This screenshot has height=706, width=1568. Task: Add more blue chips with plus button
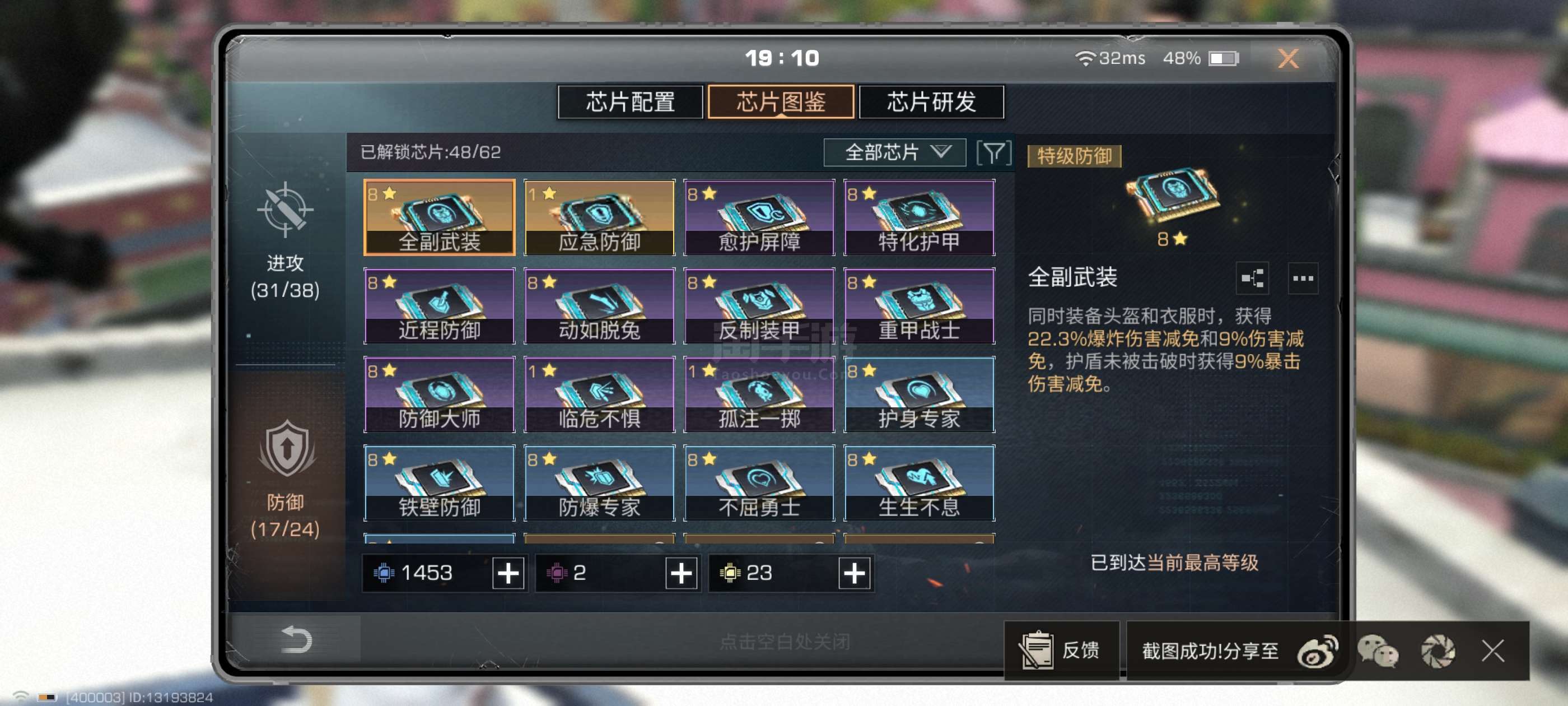[x=508, y=573]
